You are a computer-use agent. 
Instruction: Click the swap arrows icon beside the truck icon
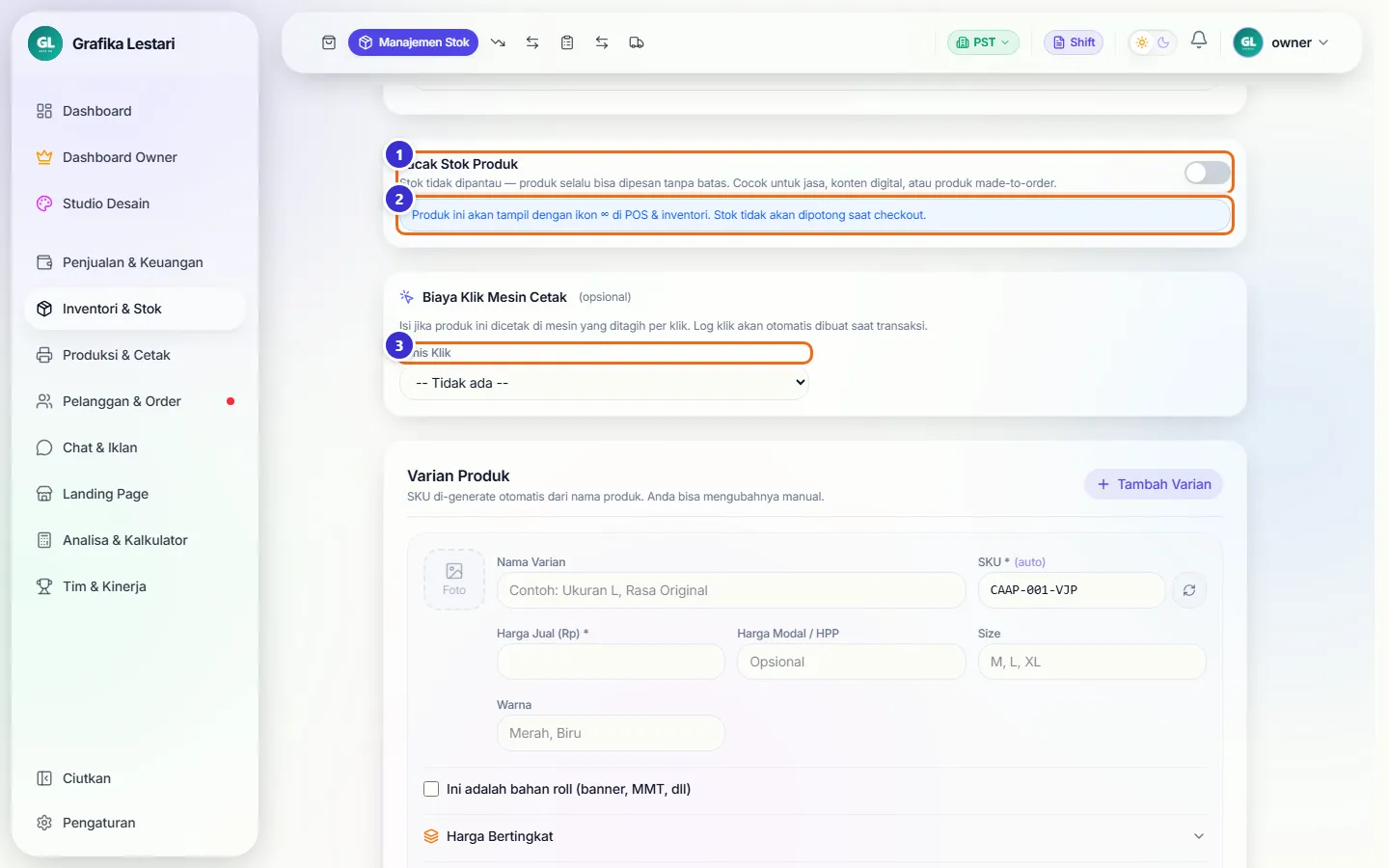tap(602, 42)
